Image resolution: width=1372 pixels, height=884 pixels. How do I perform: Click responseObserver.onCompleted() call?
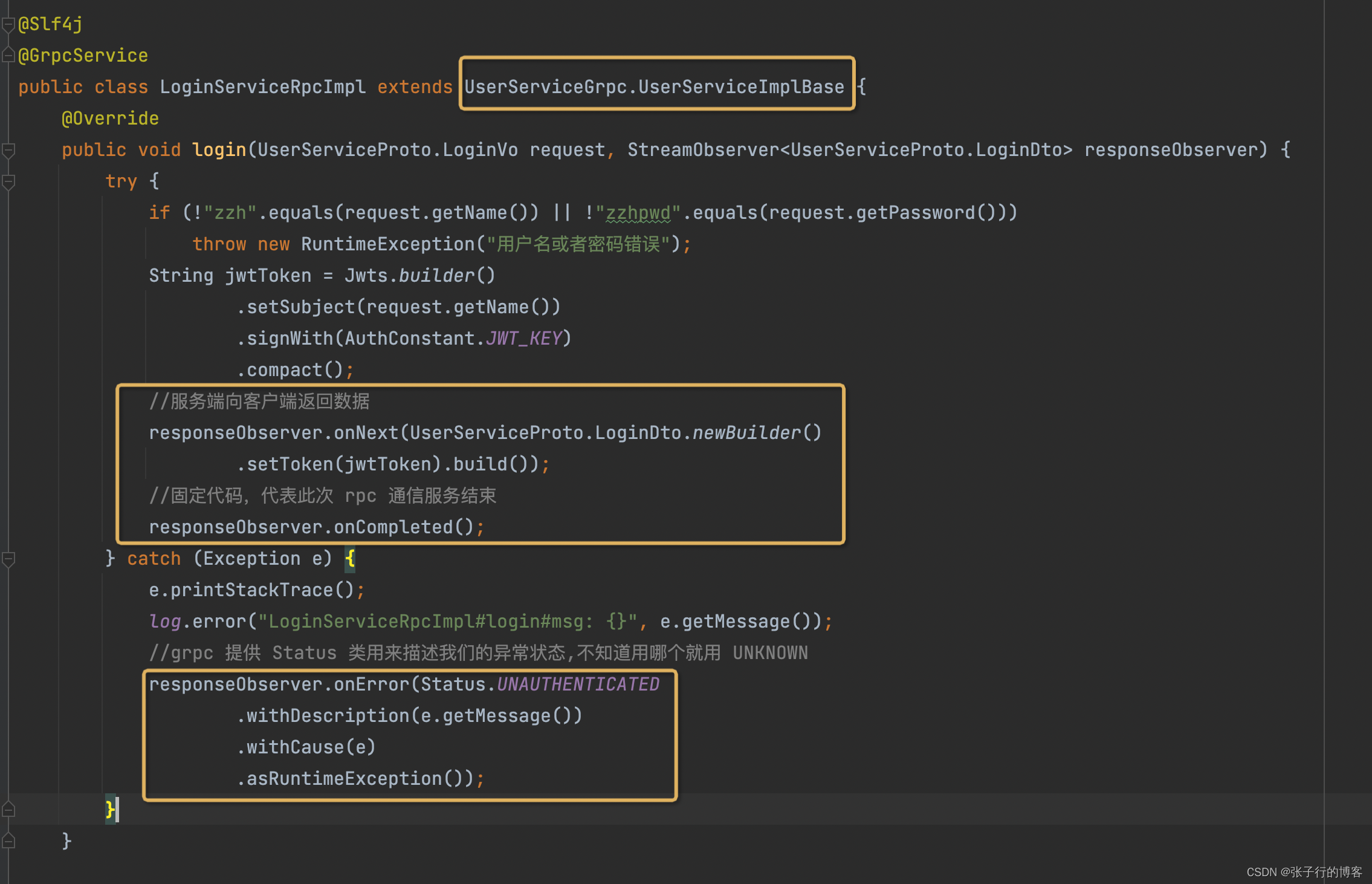pyautogui.click(x=312, y=527)
